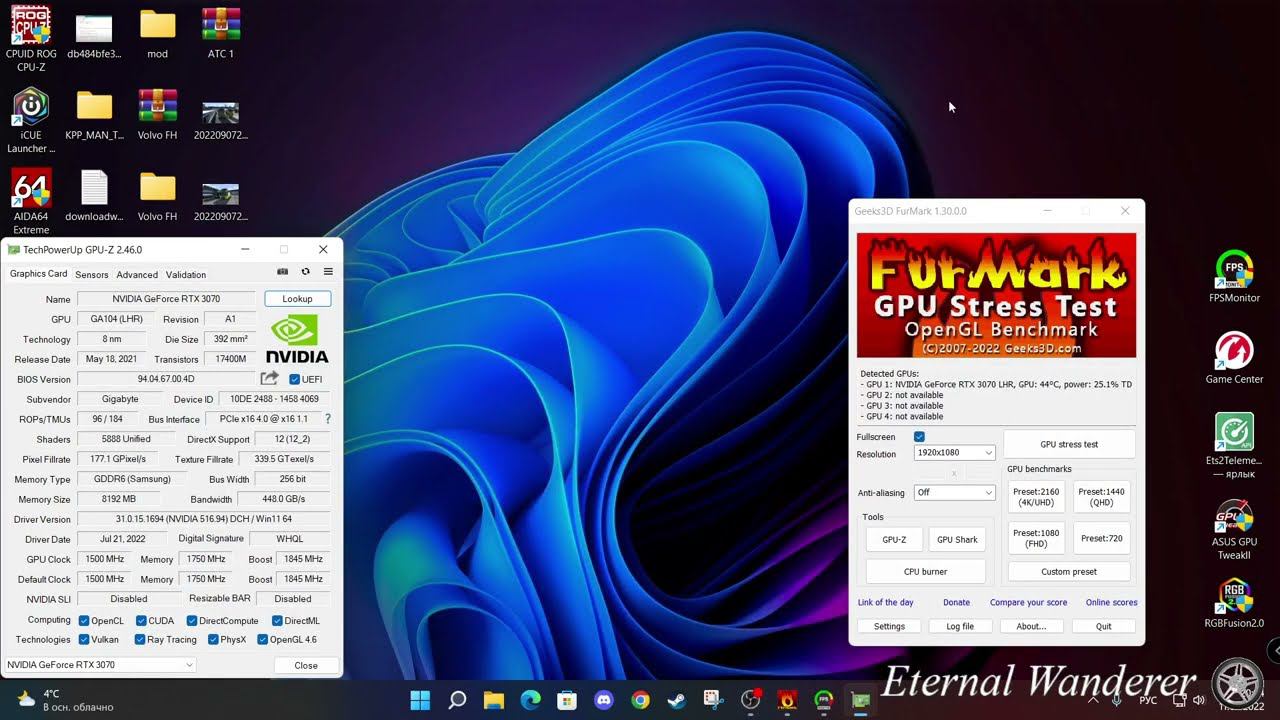
Task: Launch CPU burner from FurMark
Action: click(x=925, y=572)
